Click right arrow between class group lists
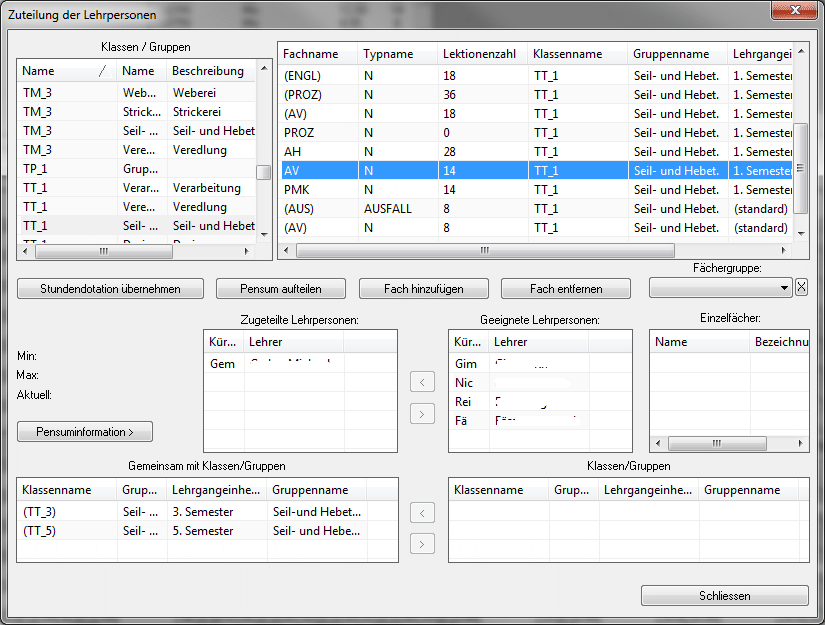Viewport: 825px width, 625px height. coord(423,544)
